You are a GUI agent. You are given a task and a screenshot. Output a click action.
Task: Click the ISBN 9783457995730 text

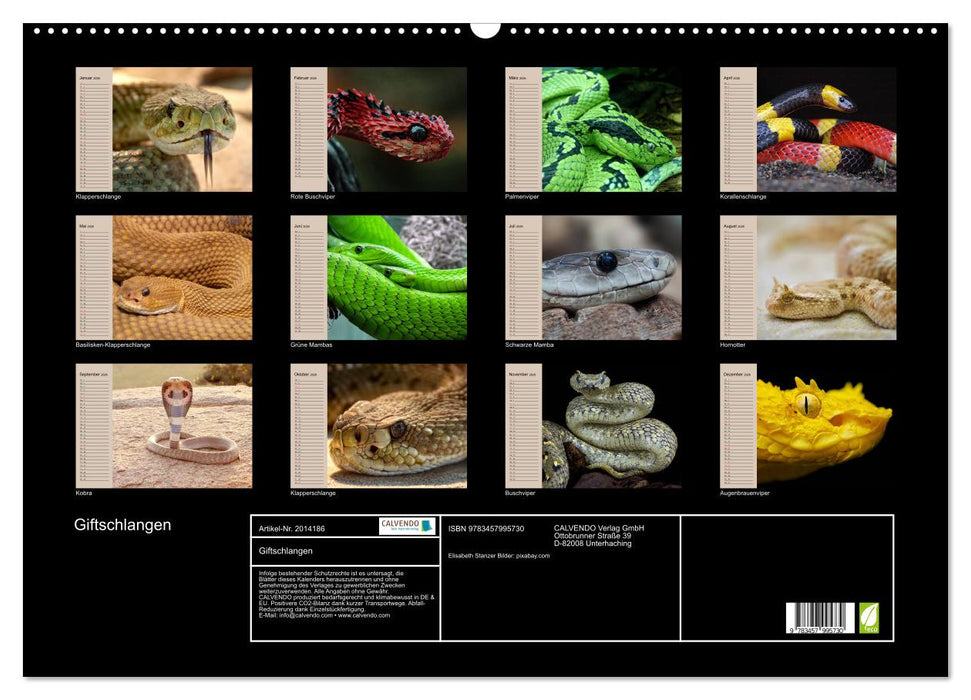486,528
